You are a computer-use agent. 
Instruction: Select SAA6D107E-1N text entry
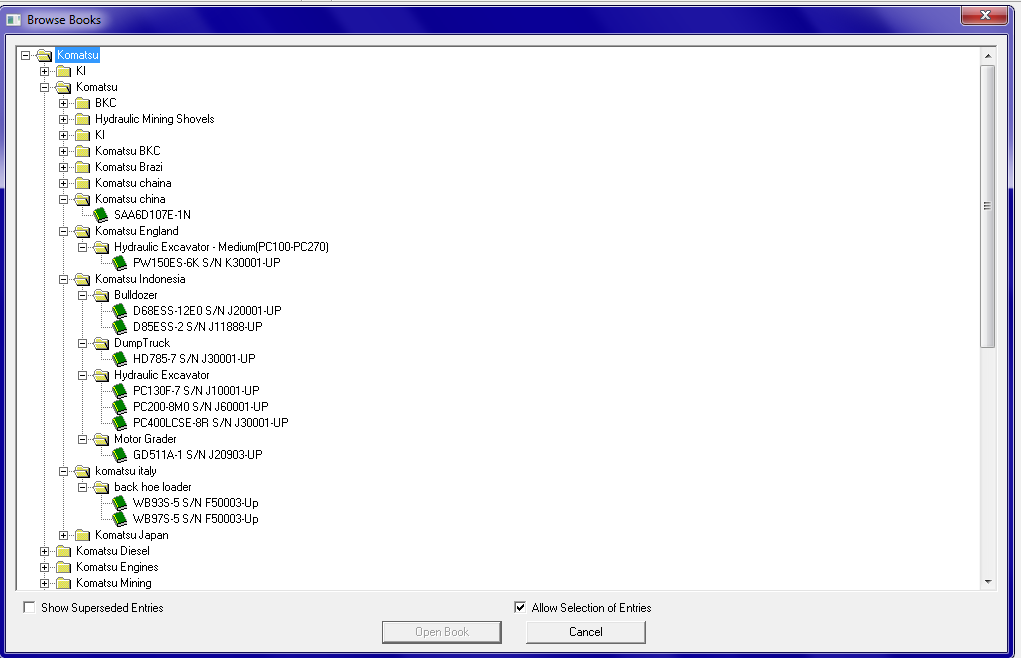(152, 215)
